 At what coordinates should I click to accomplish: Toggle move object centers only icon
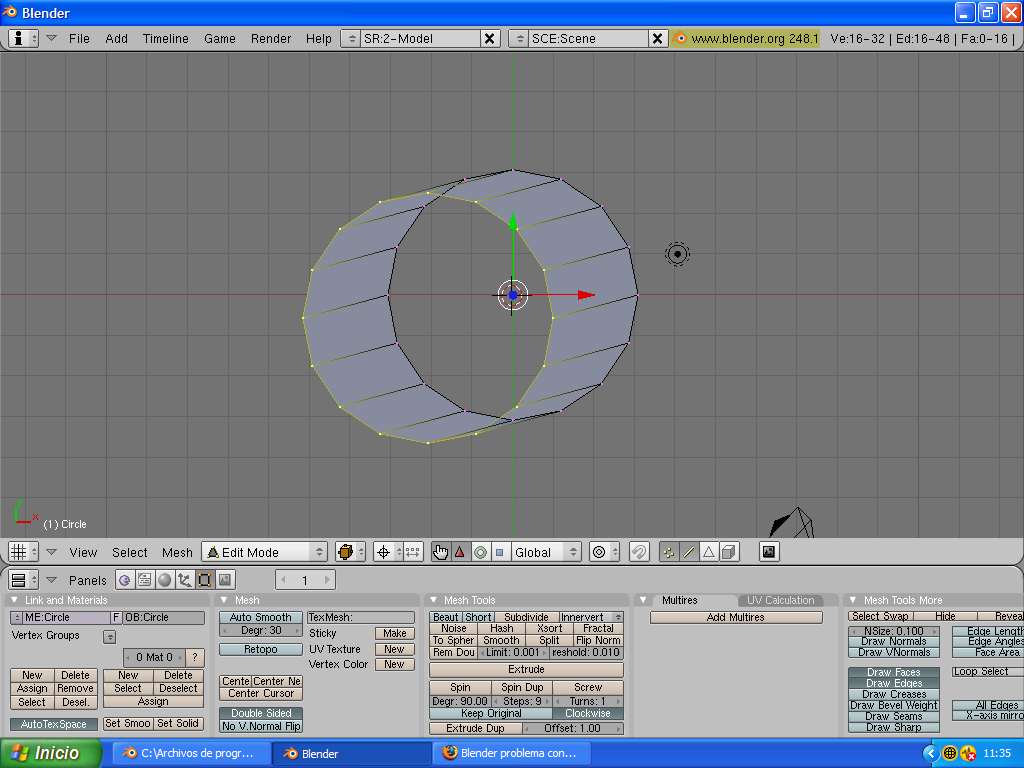point(413,552)
